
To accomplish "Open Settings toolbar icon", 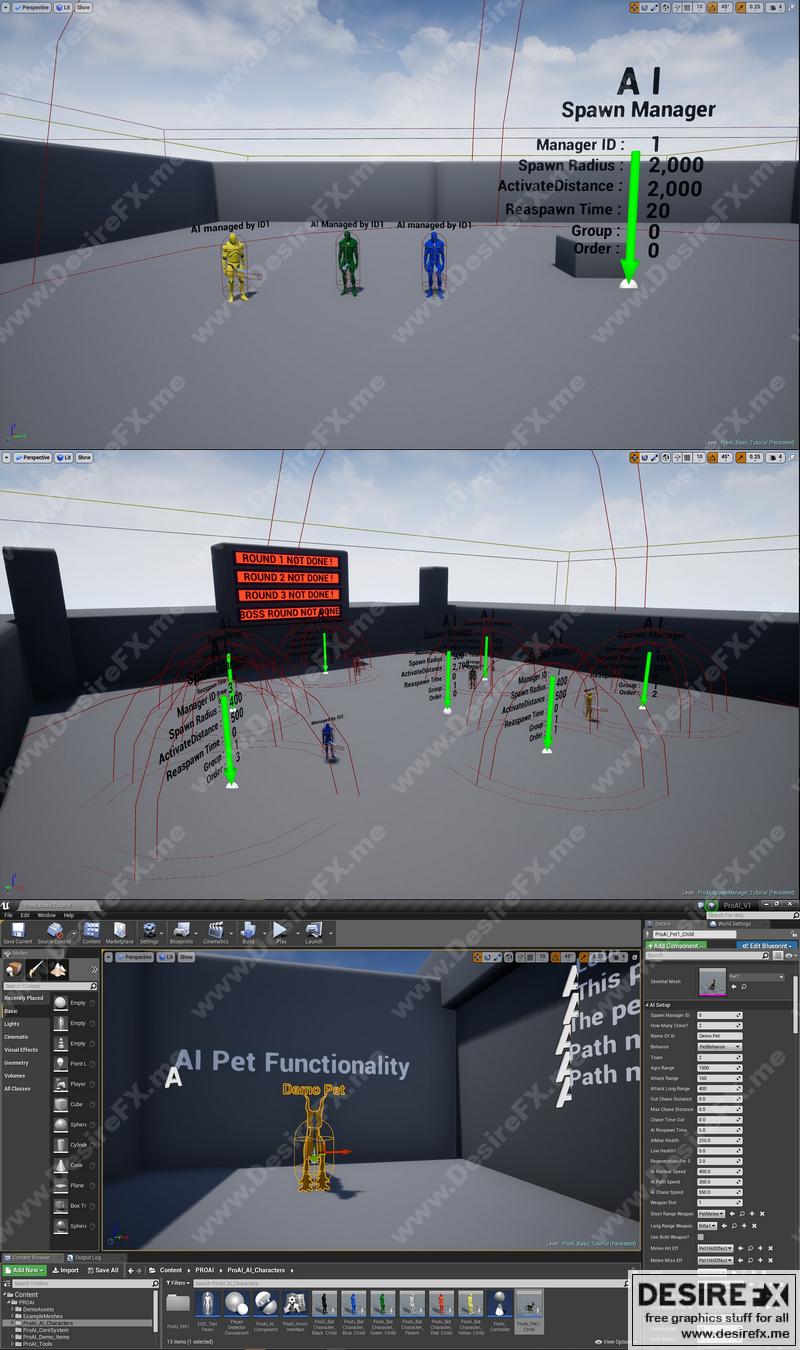I will click(x=149, y=932).
